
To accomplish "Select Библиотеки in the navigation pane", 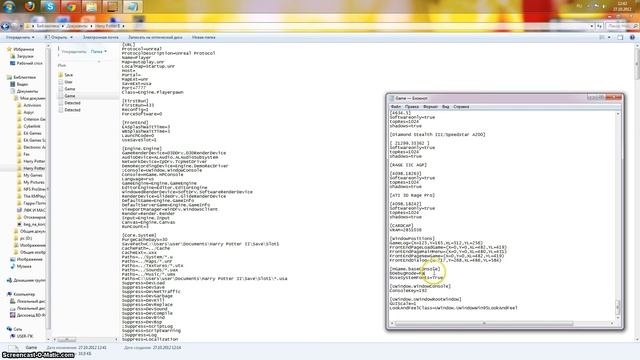I will pos(21,77).
